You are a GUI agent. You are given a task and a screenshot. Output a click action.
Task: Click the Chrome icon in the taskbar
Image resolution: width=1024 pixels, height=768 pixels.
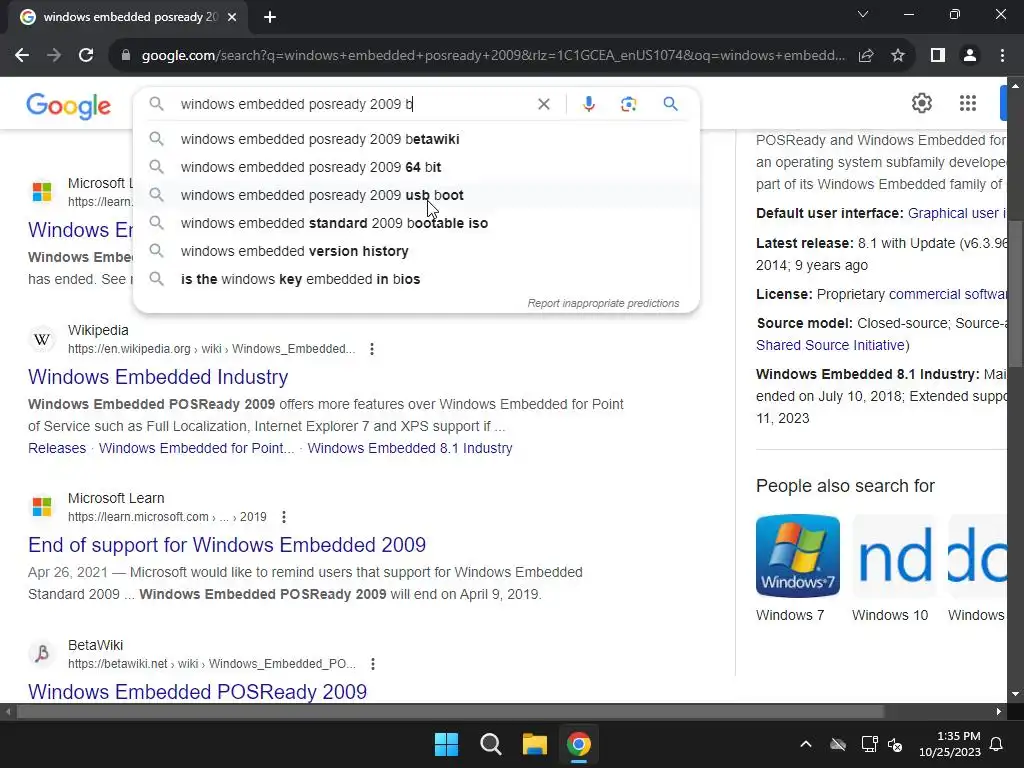click(579, 744)
